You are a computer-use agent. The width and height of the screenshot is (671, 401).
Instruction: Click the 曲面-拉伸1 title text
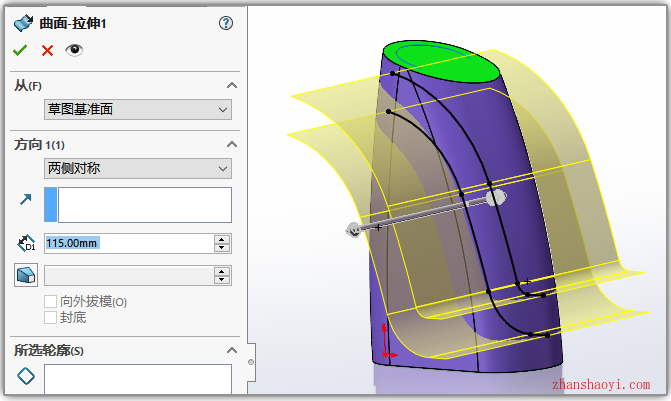pyautogui.click(x=73, y=23)
